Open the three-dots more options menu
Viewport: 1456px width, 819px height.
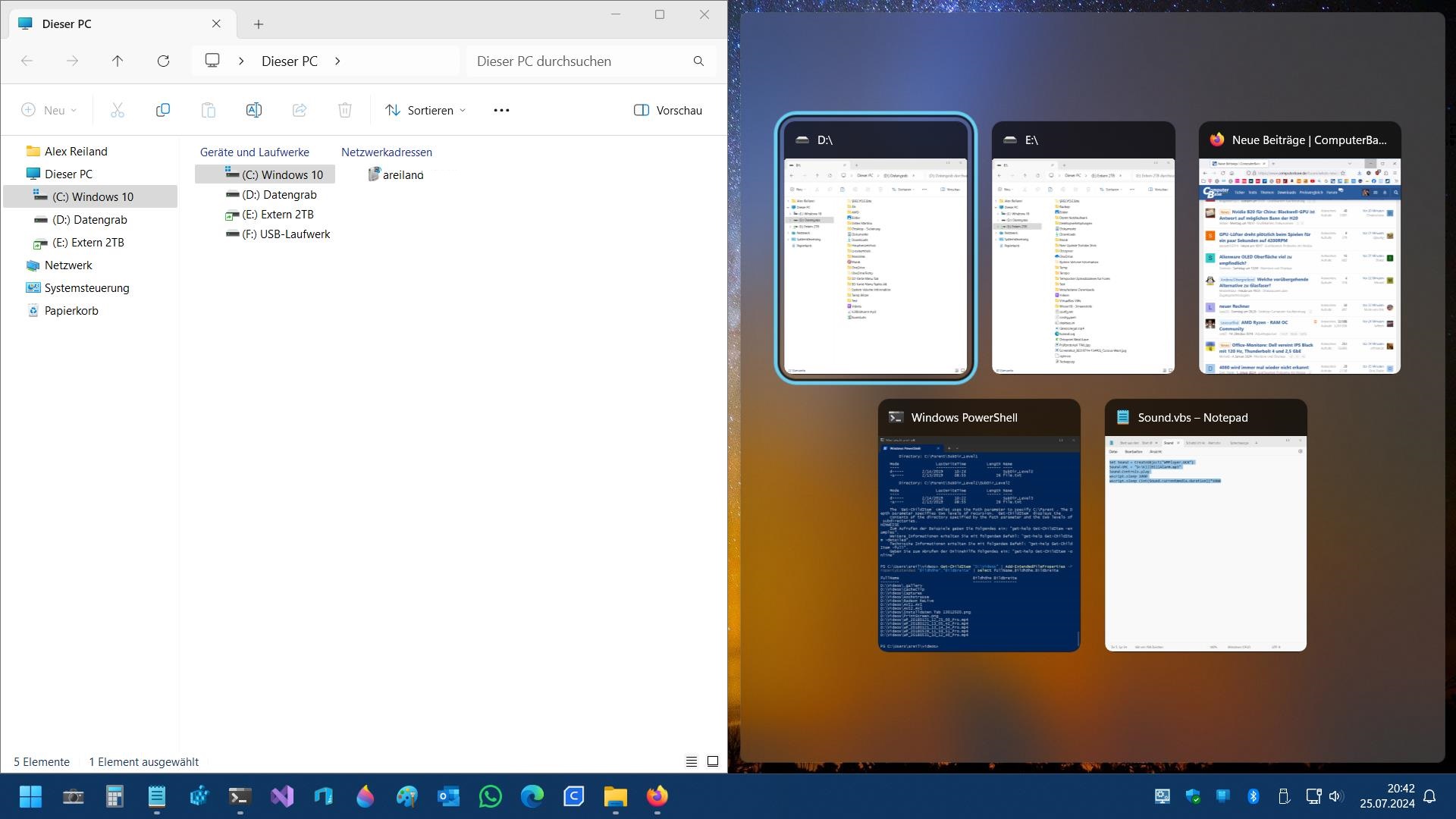[x=501, y=110]
